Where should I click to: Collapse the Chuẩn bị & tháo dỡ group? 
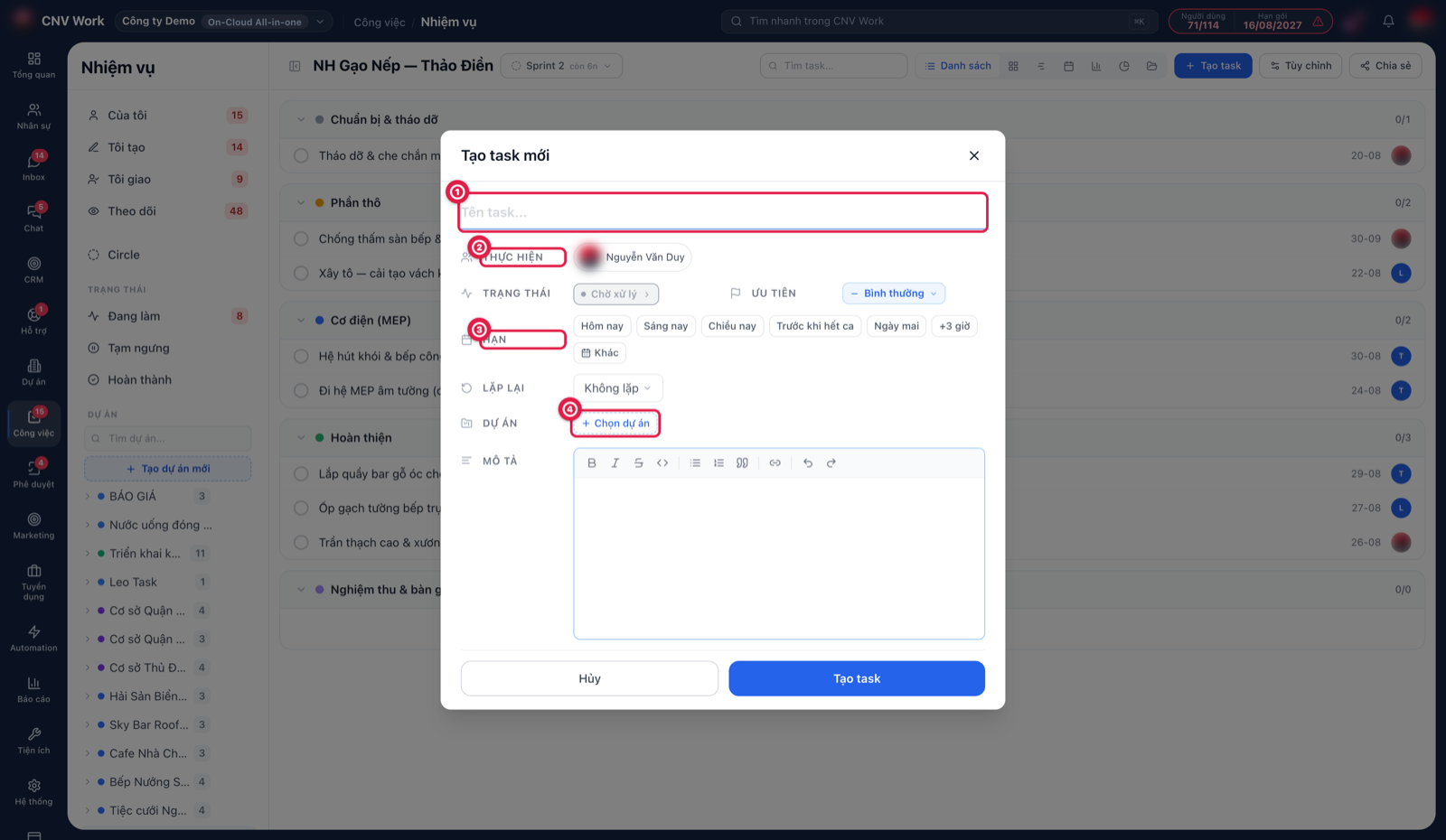(301, 119)
